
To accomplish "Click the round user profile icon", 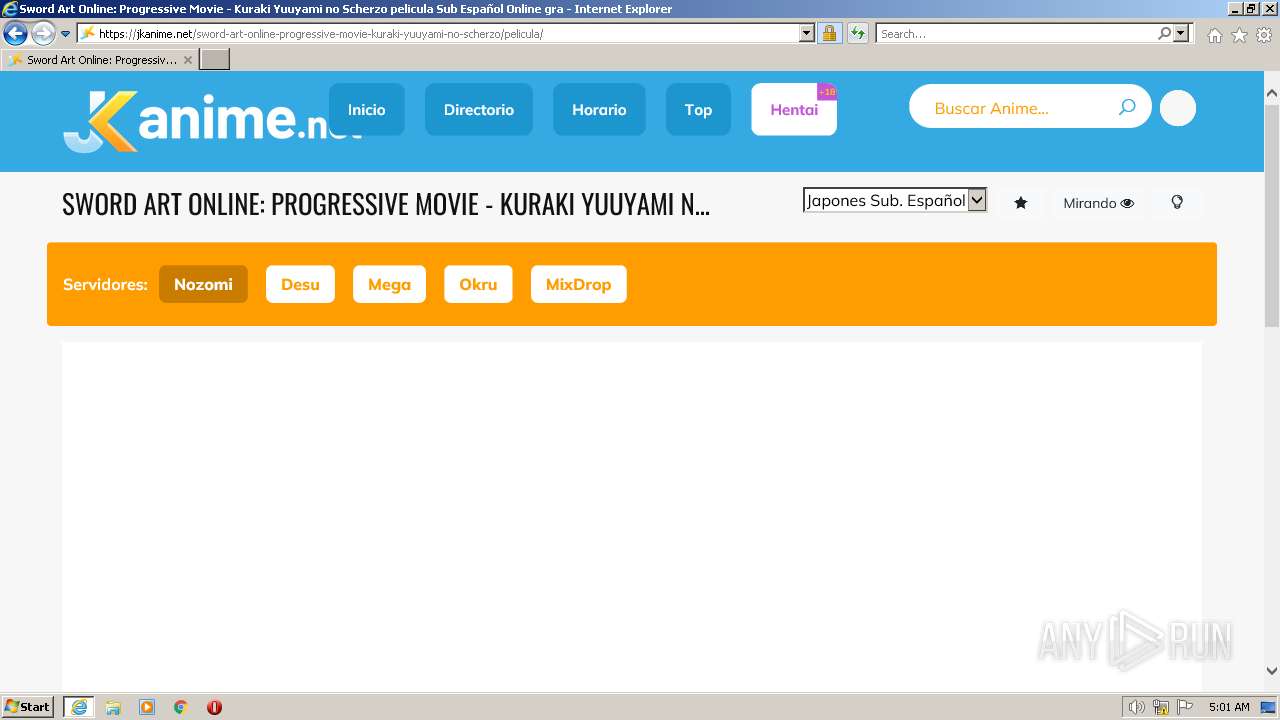I will click(x=1178, y=108).
